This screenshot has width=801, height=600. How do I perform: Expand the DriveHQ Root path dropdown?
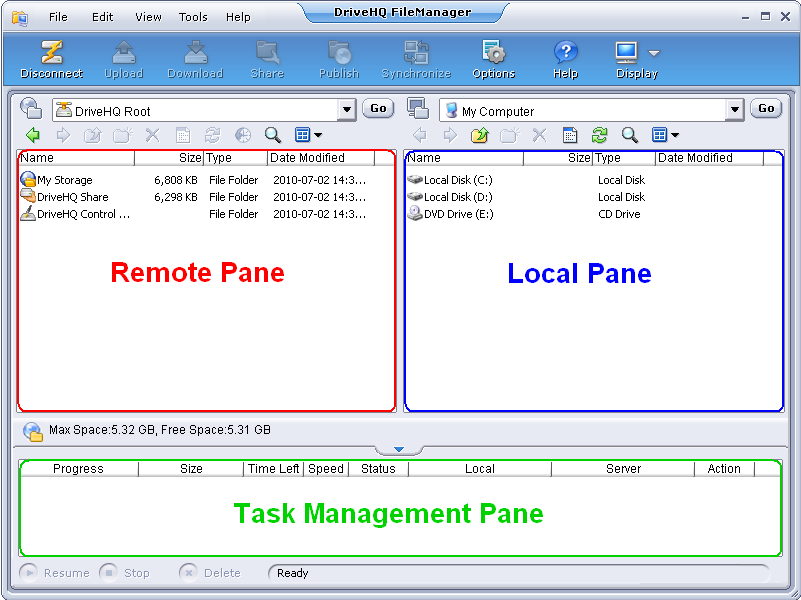347,110
